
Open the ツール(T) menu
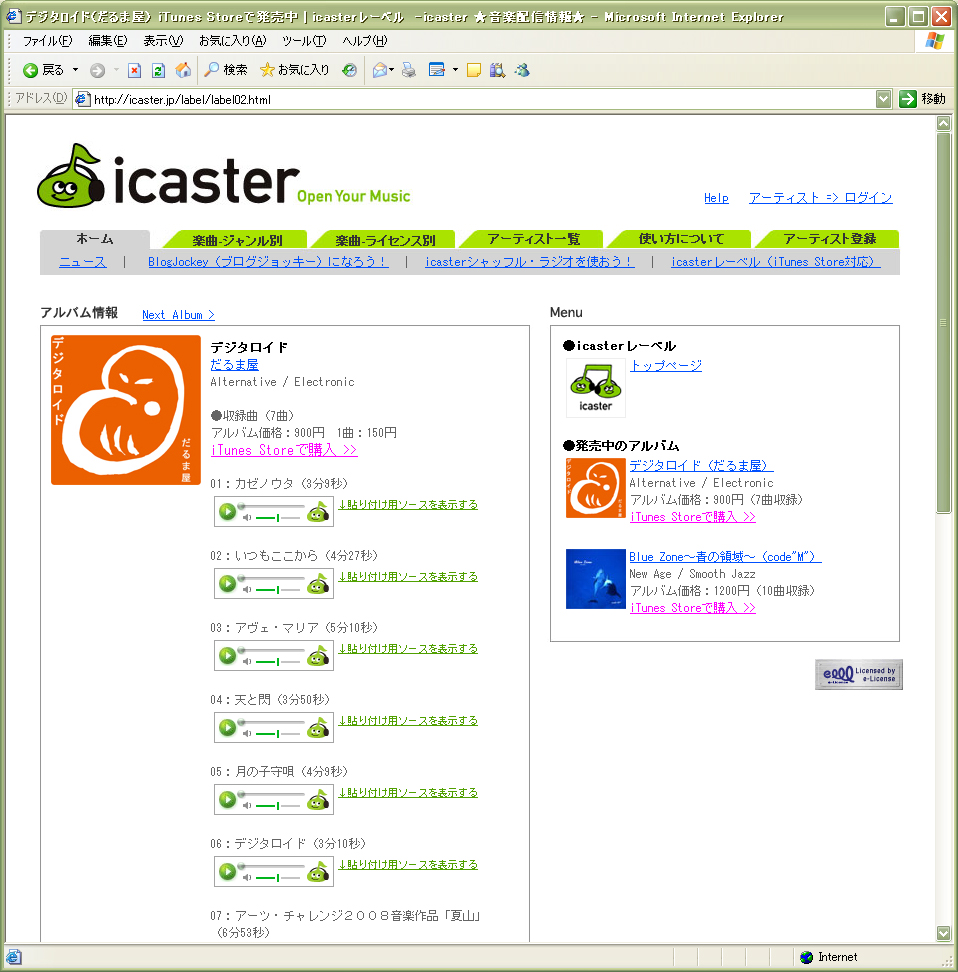304,41
